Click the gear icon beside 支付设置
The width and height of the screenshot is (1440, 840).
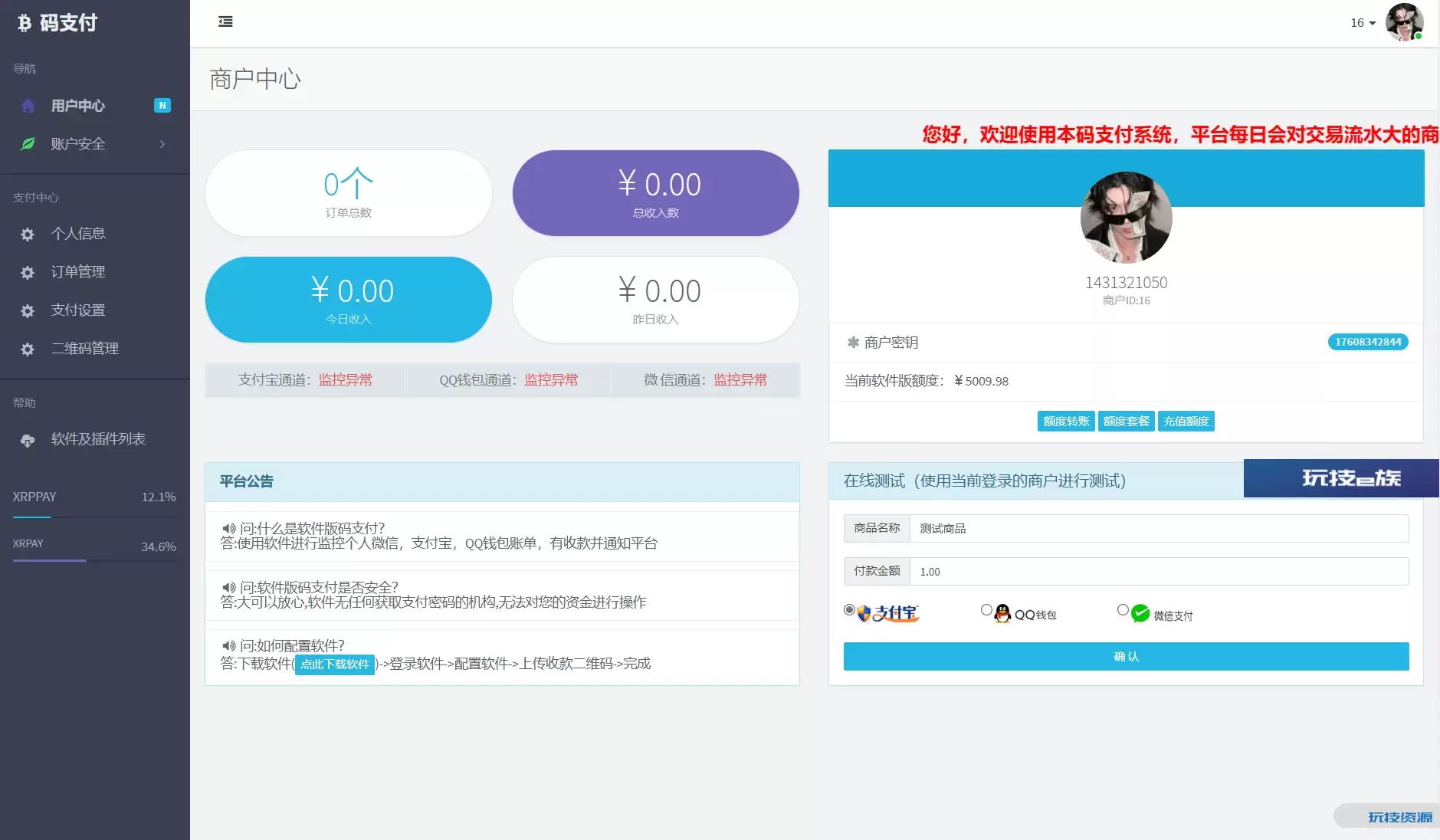pyautogui.click(x=28, y=311)
